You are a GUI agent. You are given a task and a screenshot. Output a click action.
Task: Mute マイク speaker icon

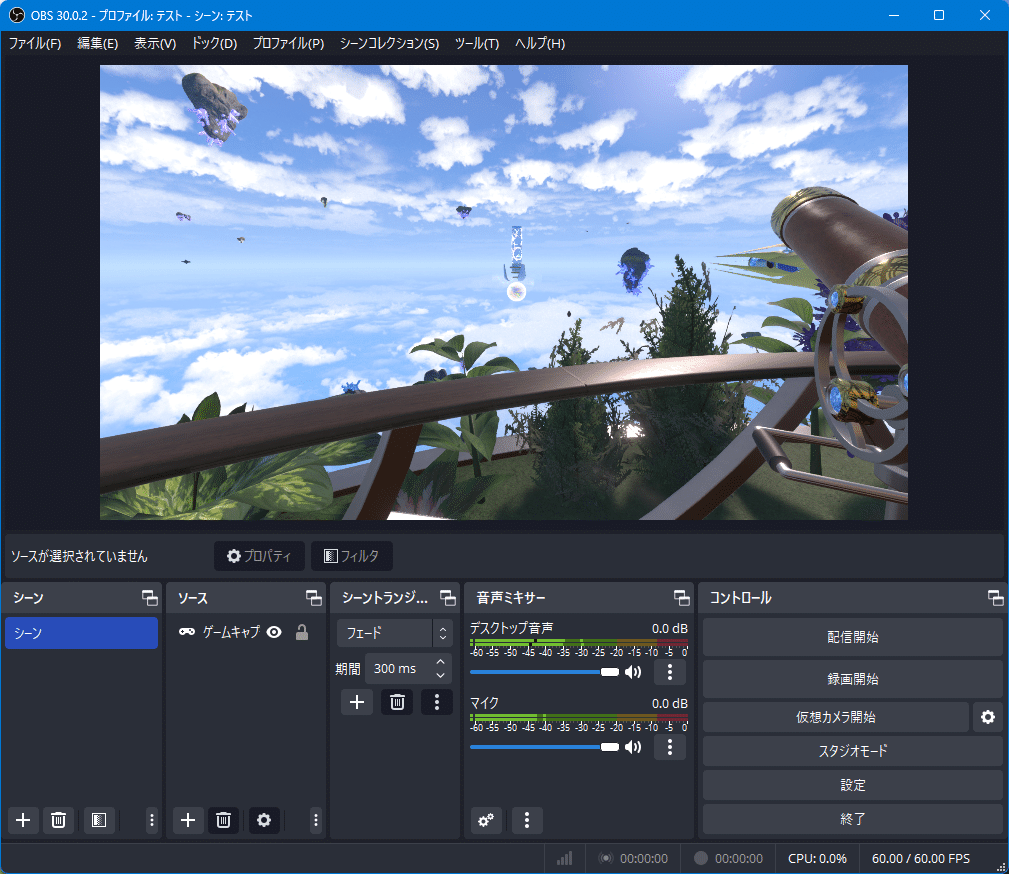(x=633, y=747)
